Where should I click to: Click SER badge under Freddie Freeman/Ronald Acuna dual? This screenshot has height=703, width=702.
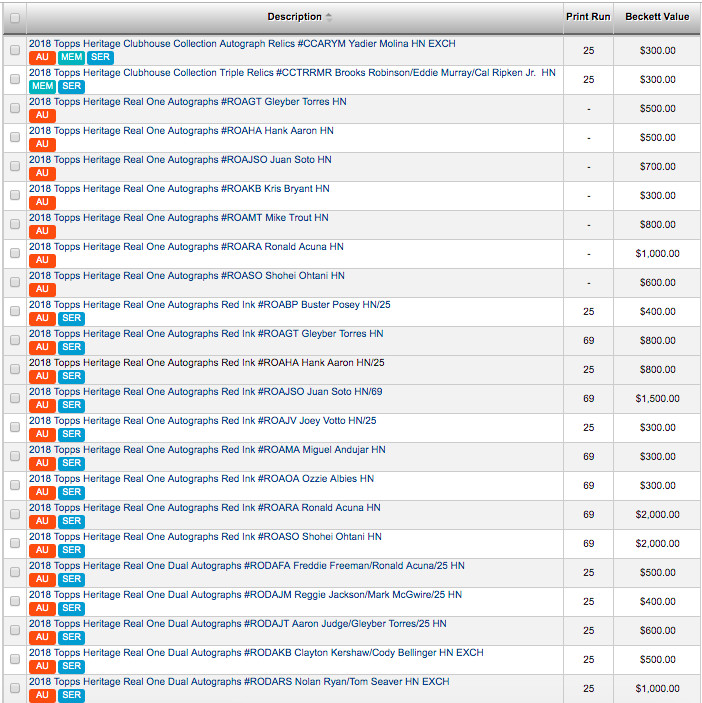pos(71,579)
